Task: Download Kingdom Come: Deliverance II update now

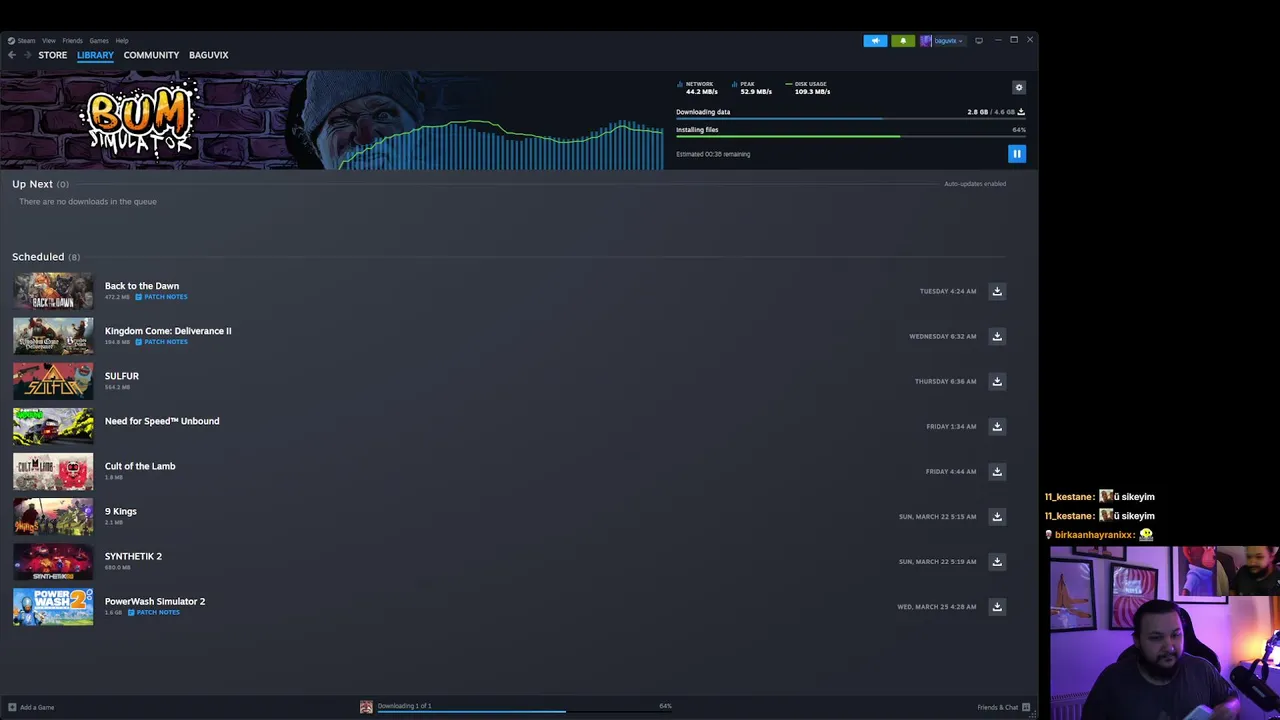Action: [997, 336]
